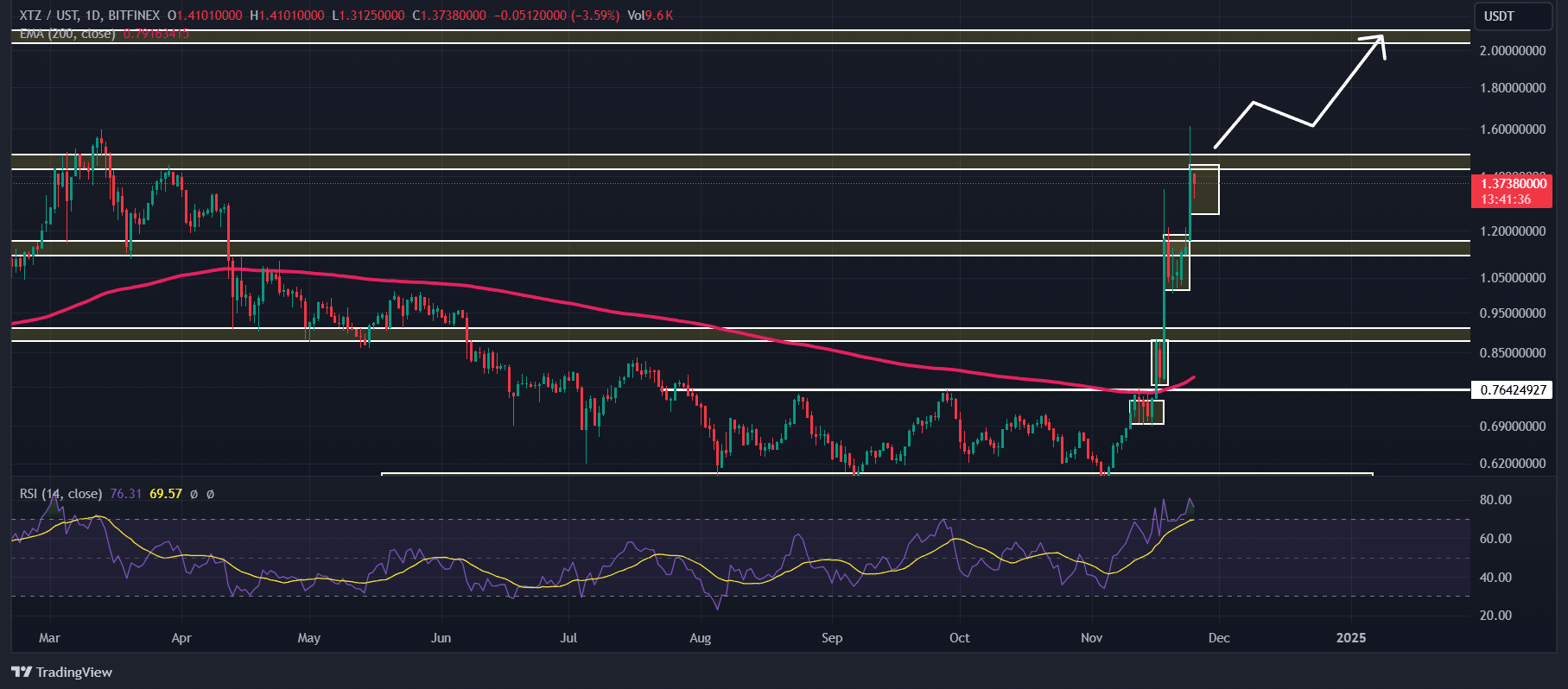Click the Low value L1.31250000
The width and height of the screenshot is (1568, 689).
pyautogui.click(x=368, y=16)
